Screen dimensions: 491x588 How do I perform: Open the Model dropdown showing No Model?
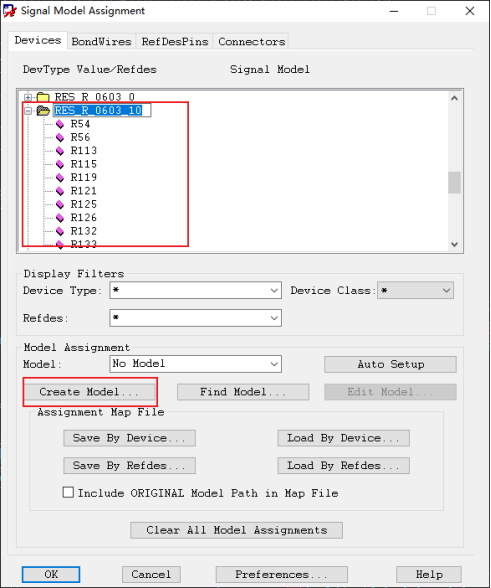click(274, 364)
